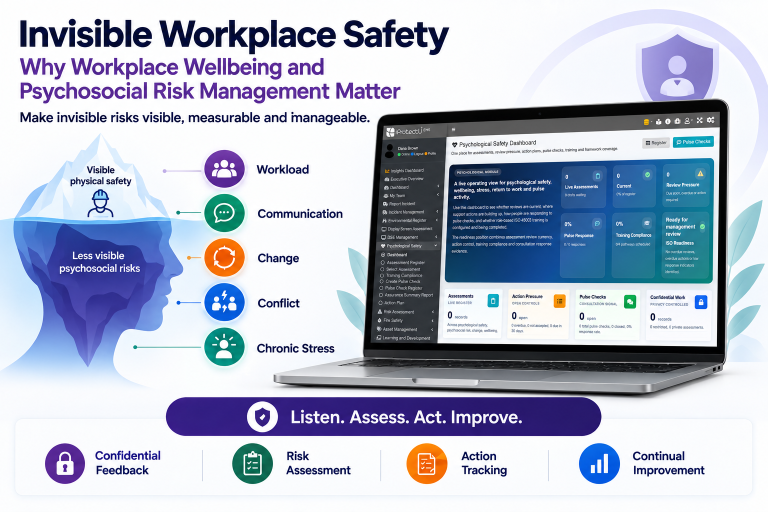Viewport: 768px width, 512px height.
Task: Click the Listen. Assess. Act. Improve. banner
Action: tap(383, 417)
